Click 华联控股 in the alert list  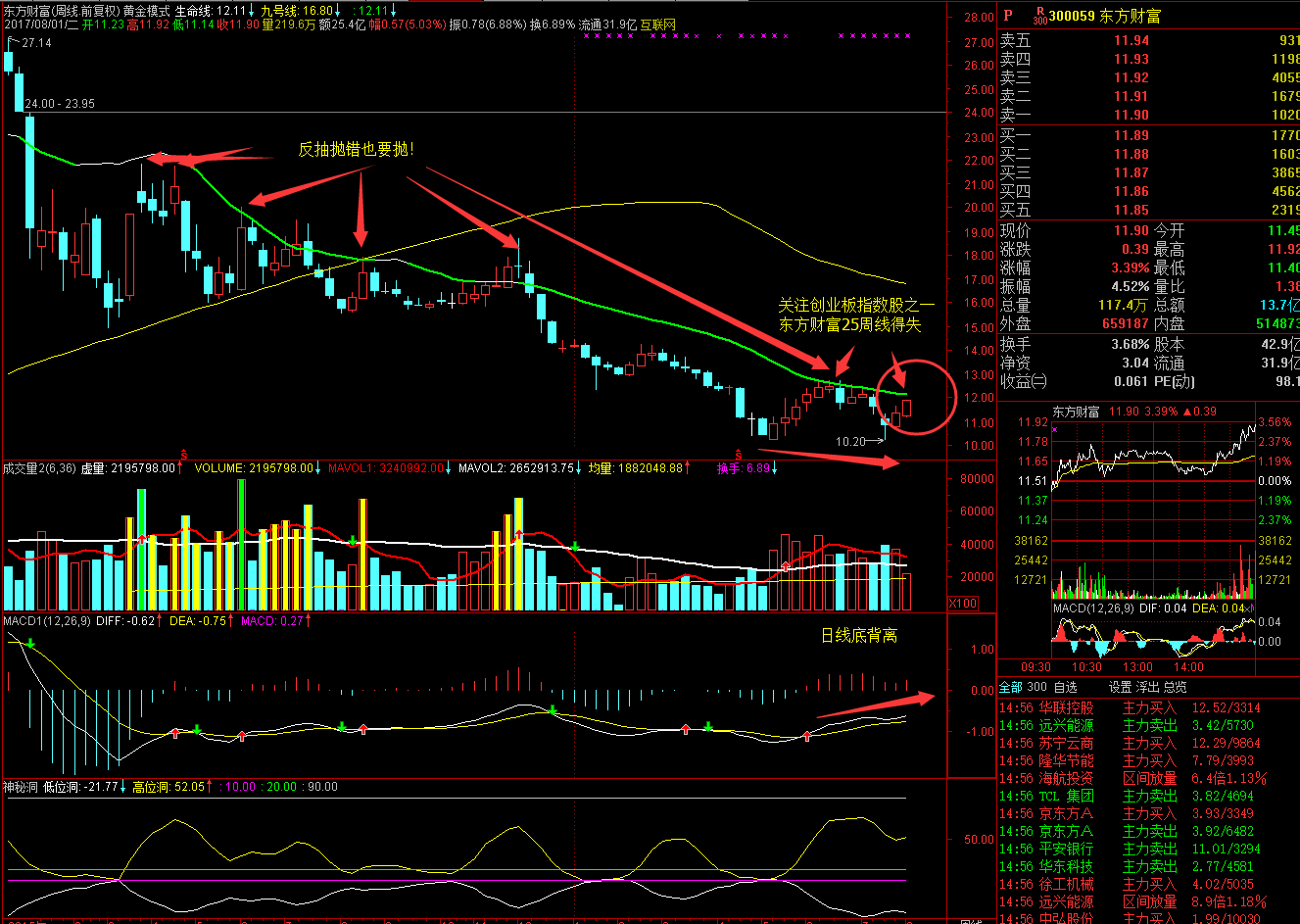(x=1066, y=707)
